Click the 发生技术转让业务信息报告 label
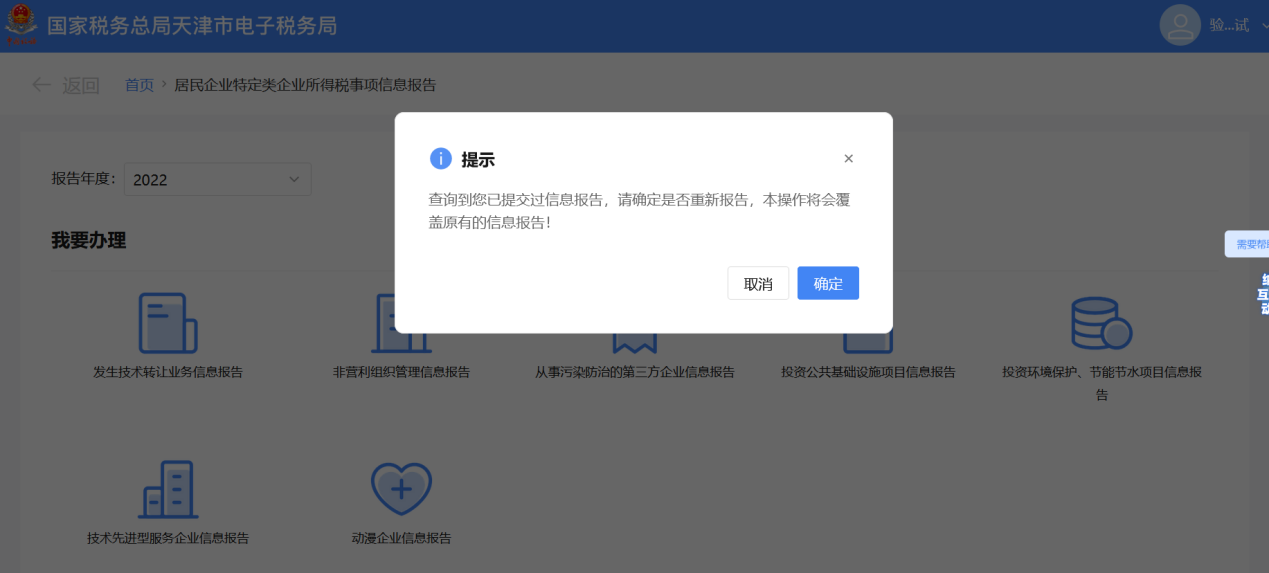Screen dimensions: 1269x573 [x=168, y=372]
